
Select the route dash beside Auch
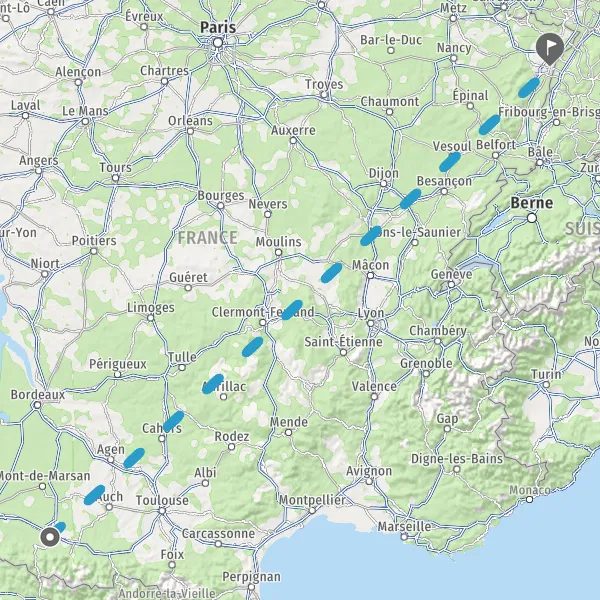(94, 495)
